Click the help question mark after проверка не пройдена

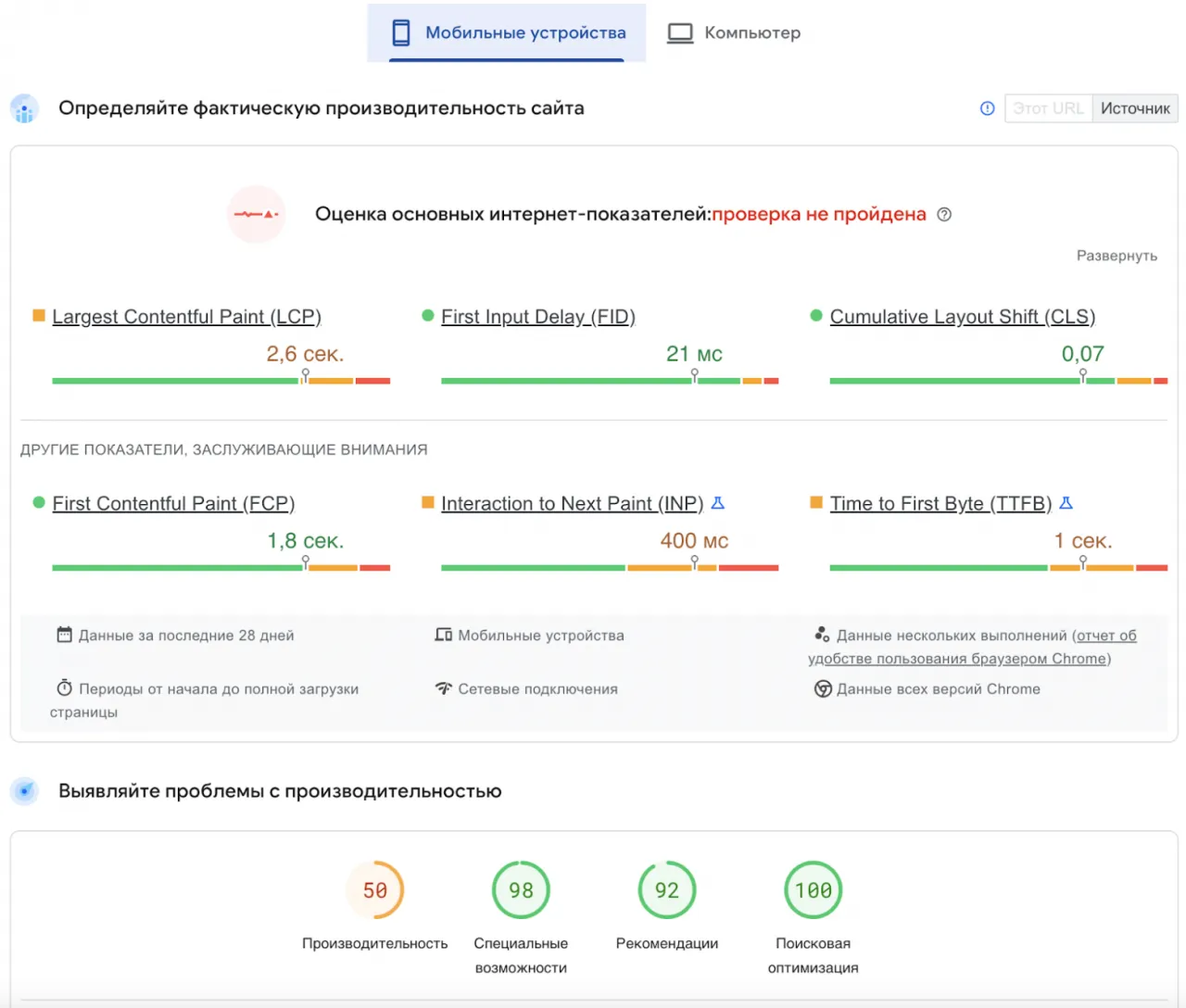point(944,214)
